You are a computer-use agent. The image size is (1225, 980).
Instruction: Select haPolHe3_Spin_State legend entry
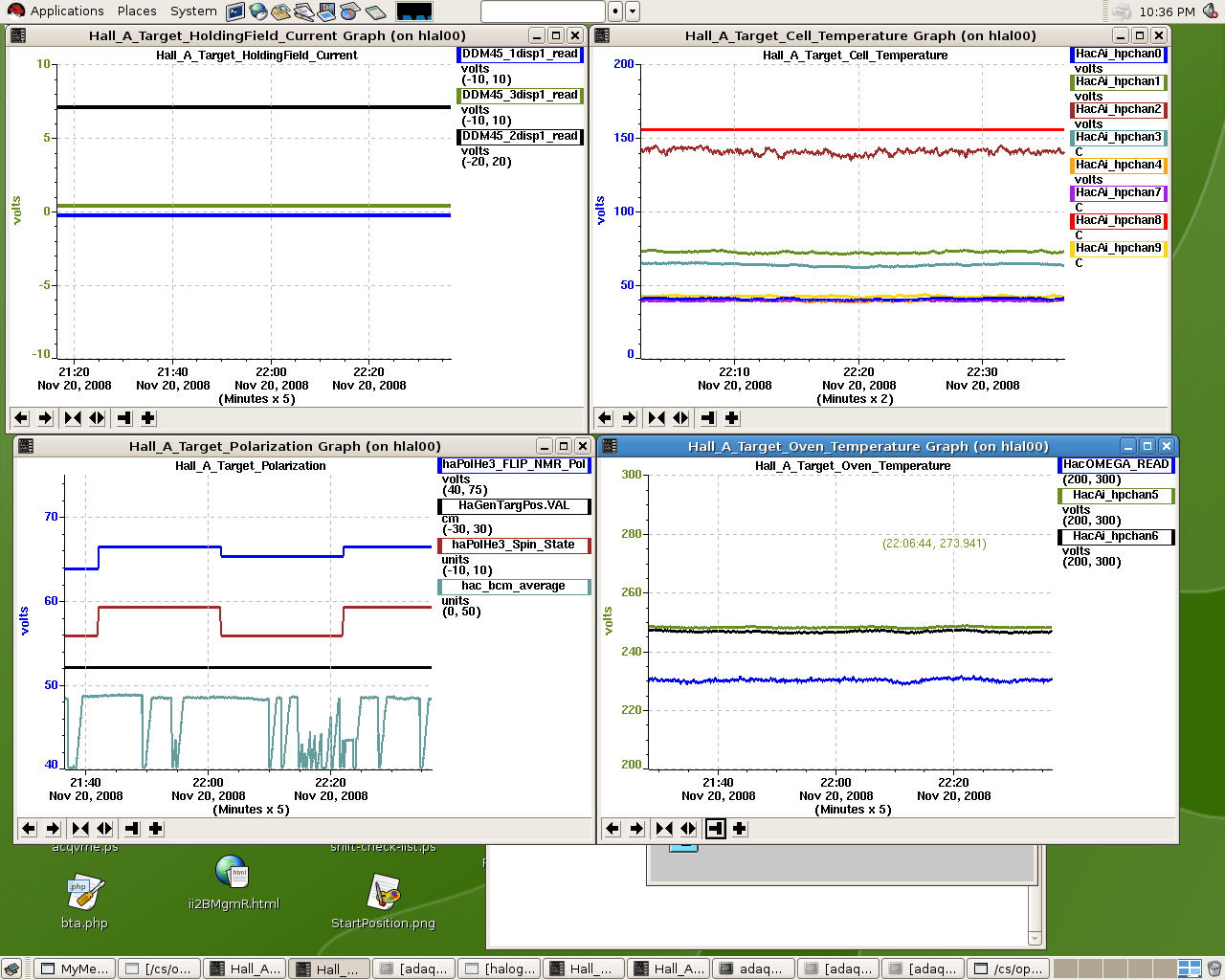click(x=515, y=546)
